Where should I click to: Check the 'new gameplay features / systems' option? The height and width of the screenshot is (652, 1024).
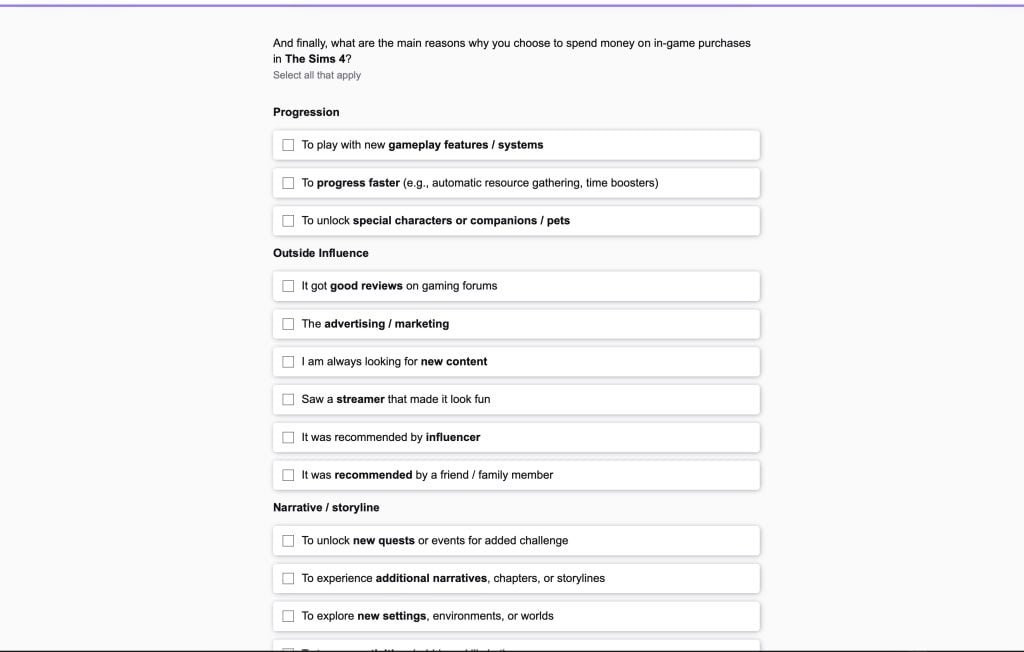click(x=288, y=144)
